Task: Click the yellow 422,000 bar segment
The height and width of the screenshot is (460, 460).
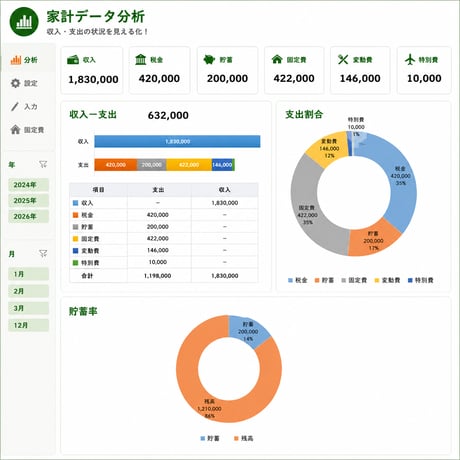Action: (189, 165)
